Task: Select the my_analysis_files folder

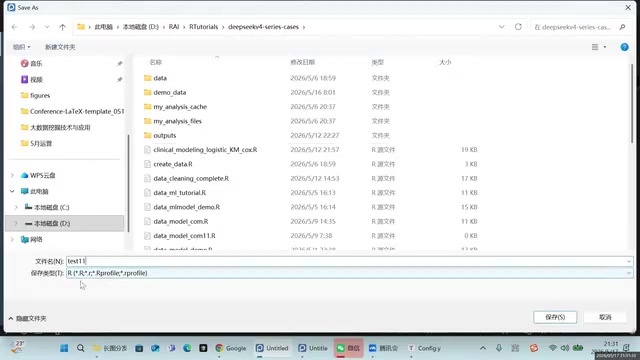Action: (x=178, y=121)
